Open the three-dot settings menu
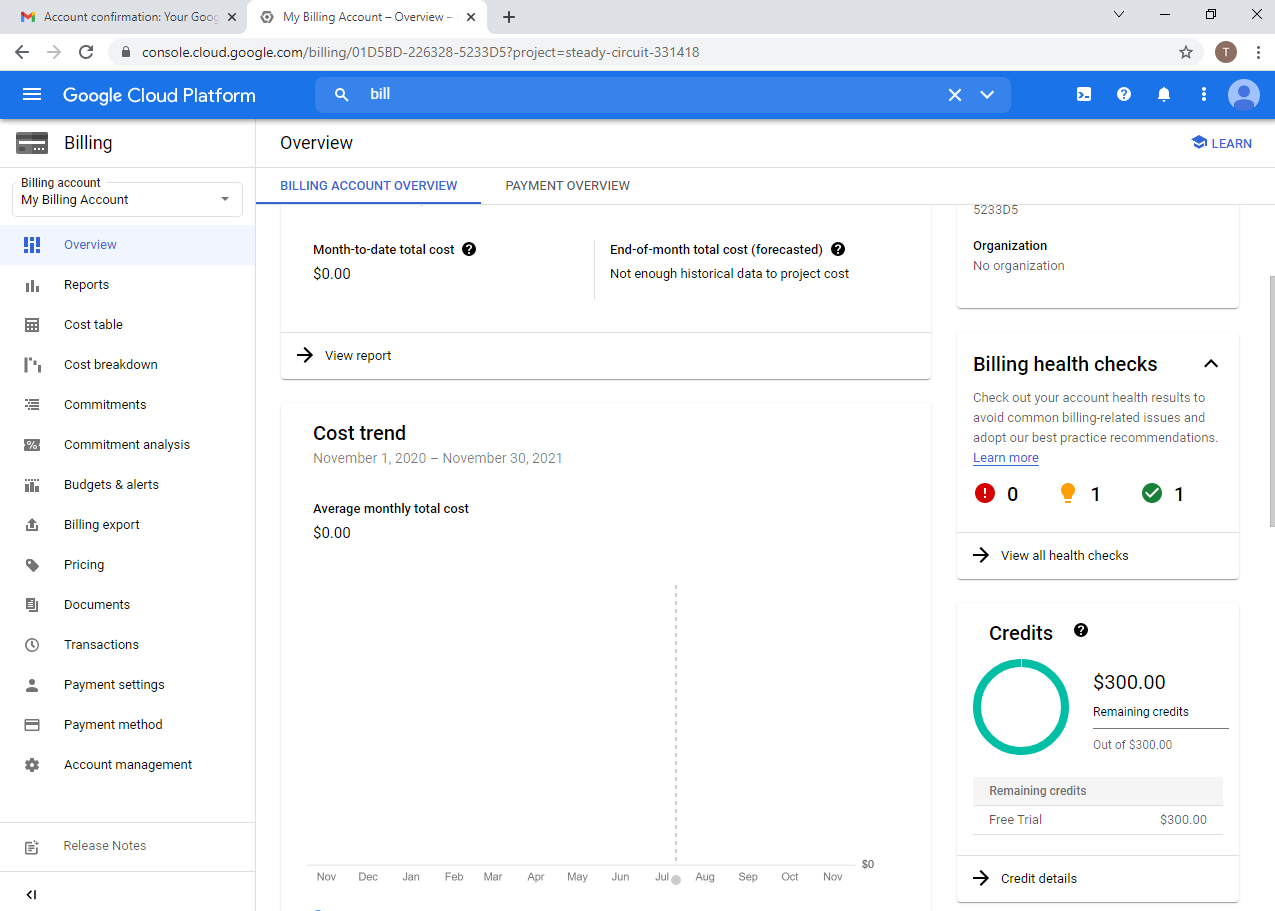This screenshot has height=911, width=1275. click(1204, 95)
